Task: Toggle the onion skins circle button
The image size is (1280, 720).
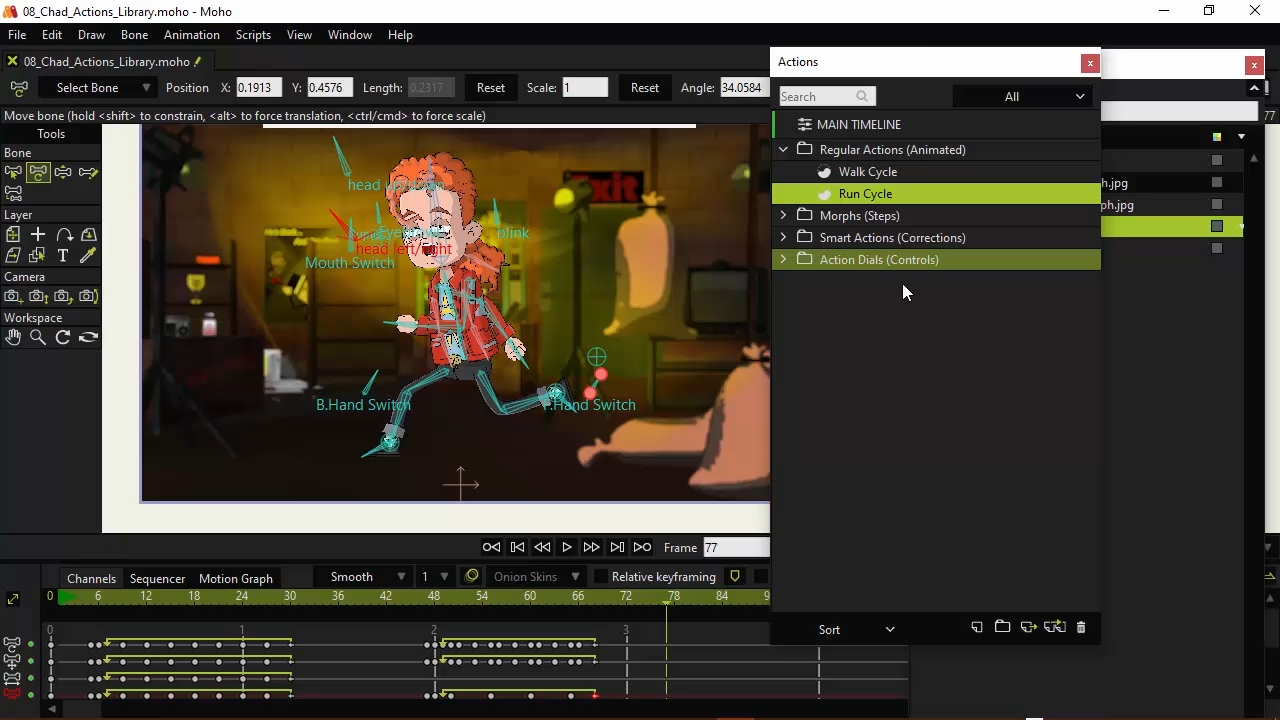Action: click(x=472, y=577)
